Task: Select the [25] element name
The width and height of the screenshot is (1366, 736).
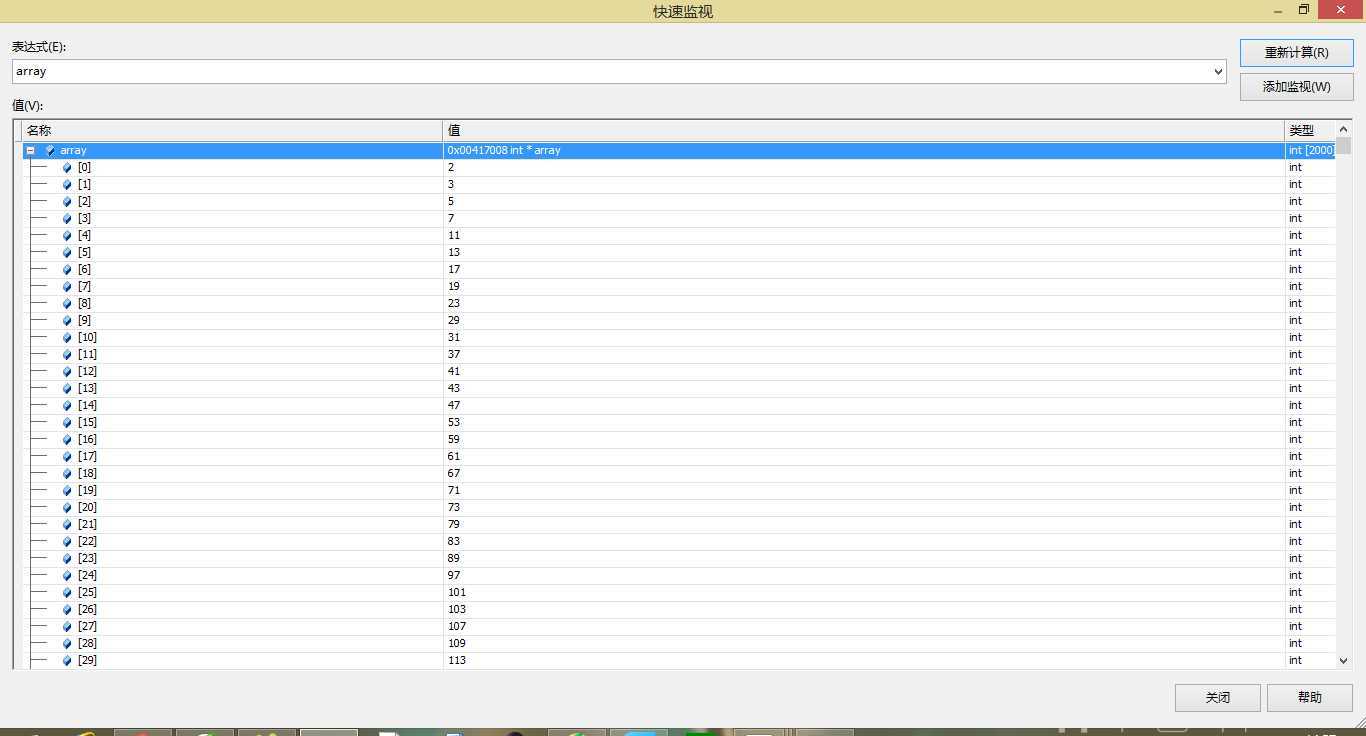Action: pos(87,592)
